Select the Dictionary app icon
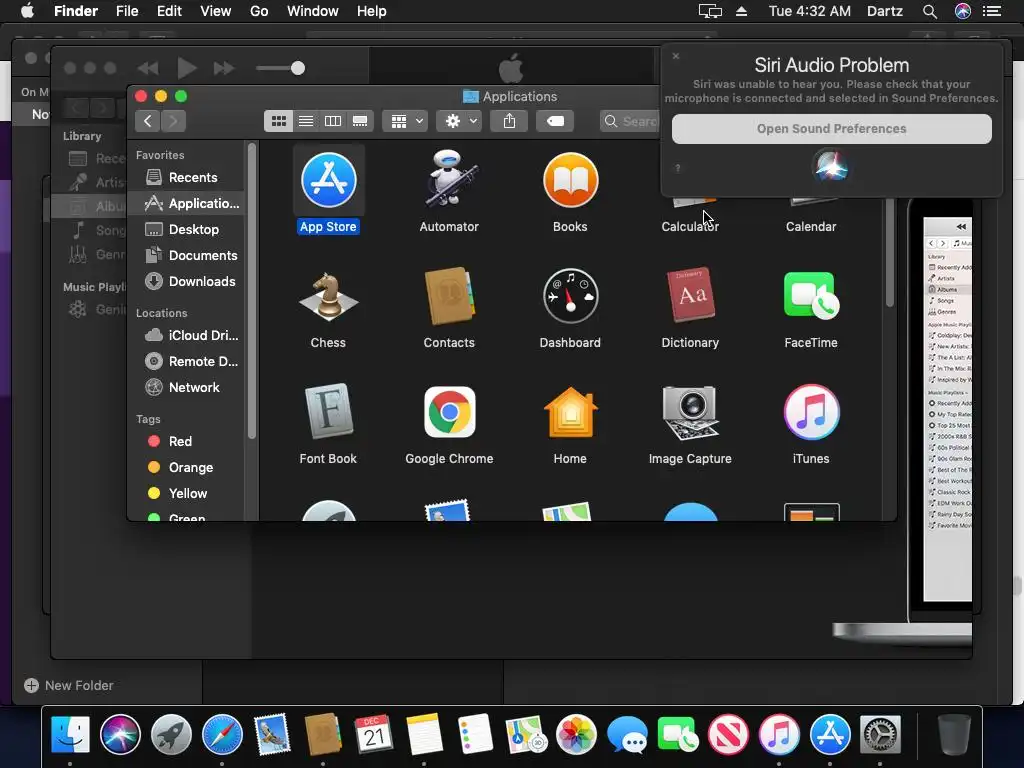 point(690,296)
